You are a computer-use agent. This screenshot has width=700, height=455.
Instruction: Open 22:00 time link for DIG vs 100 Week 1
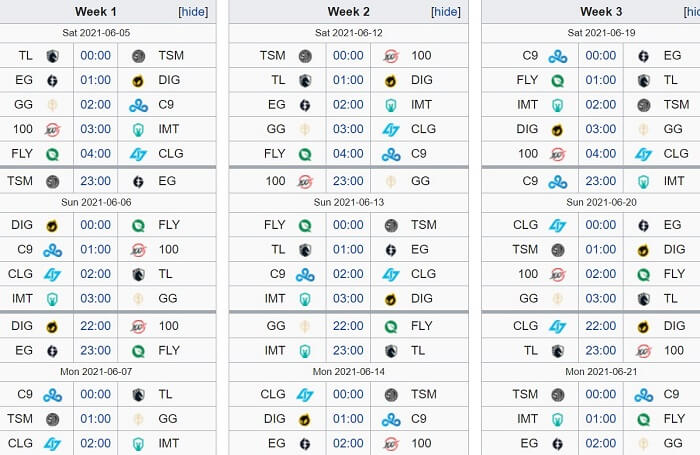[x=96, y=326]
